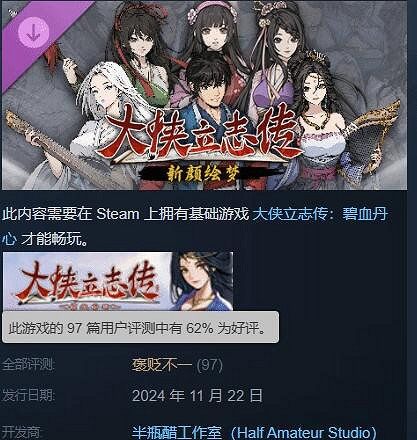
Task: Click the 新颜绘梦 subtitle in header art
Action: pyautogui.click(x=204, y=174)
